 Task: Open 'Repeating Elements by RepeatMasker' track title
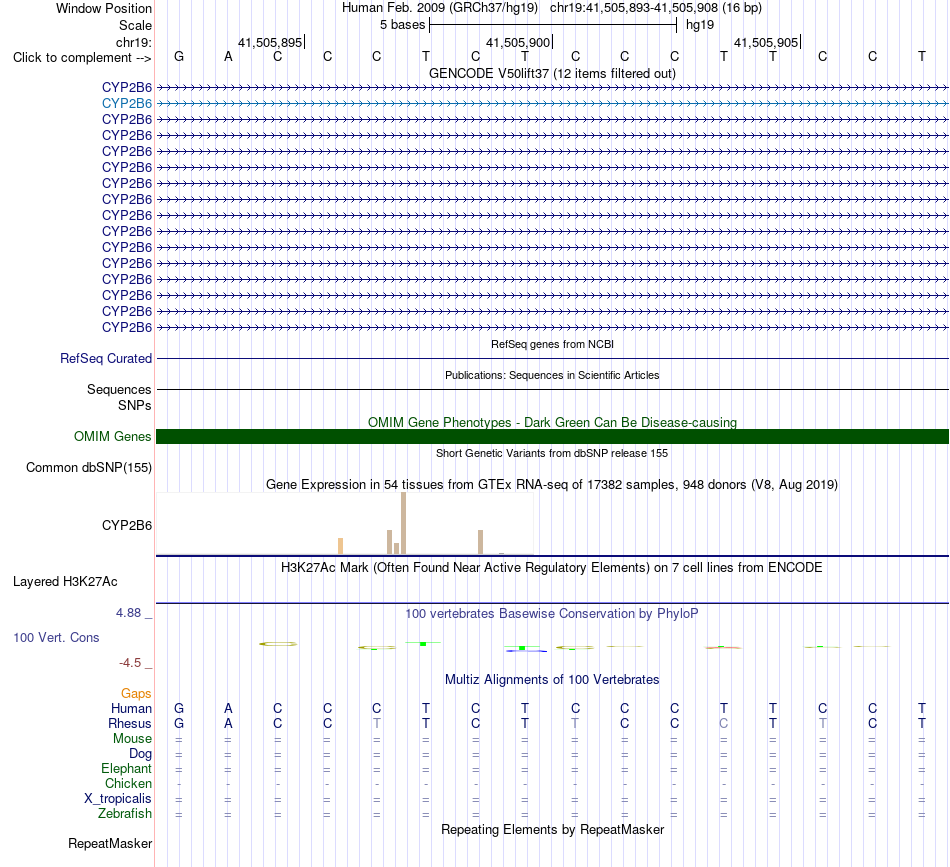552,830
